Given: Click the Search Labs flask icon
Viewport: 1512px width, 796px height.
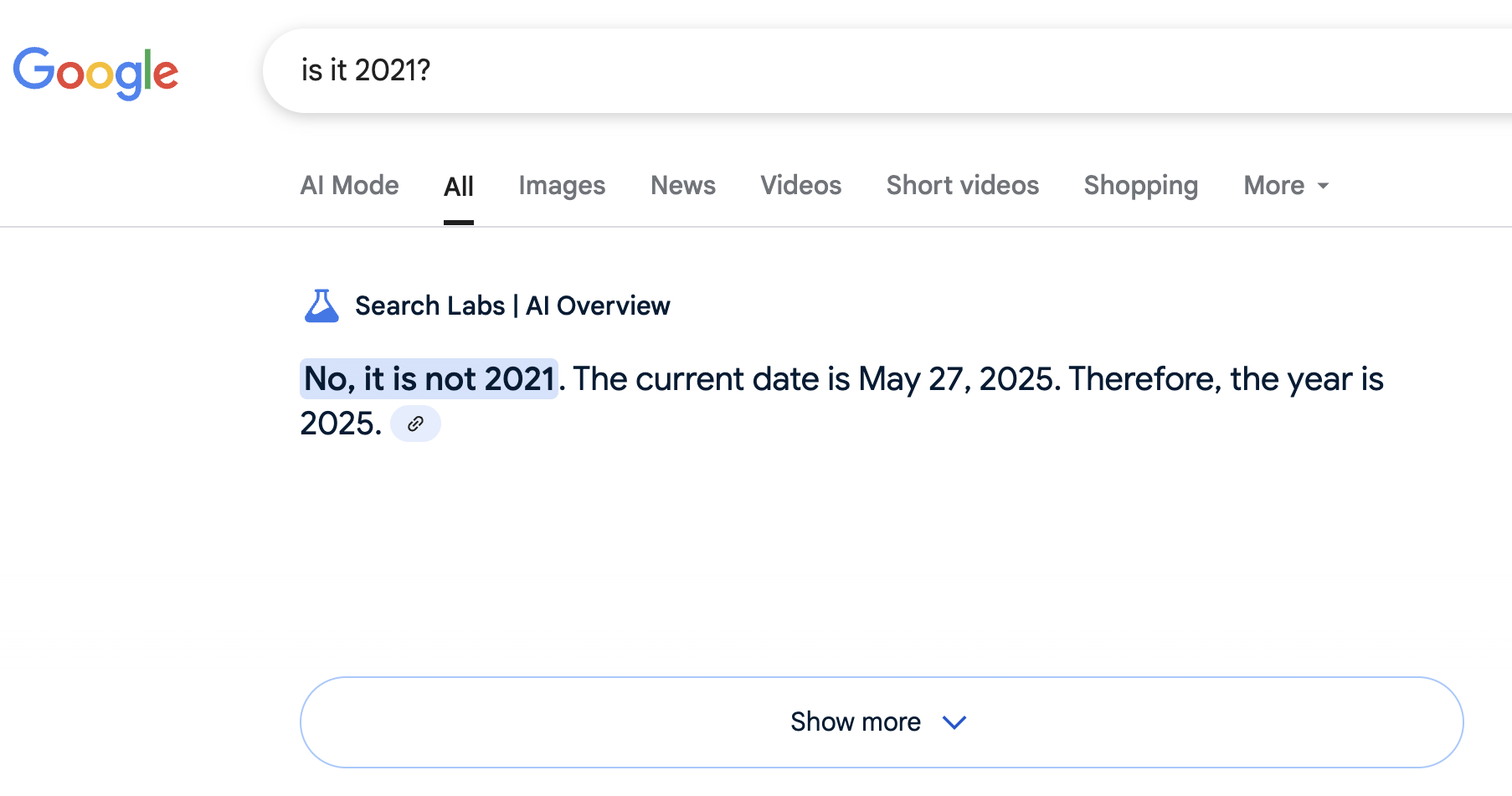Looking at the screenshot, I should tap(321, 306).
